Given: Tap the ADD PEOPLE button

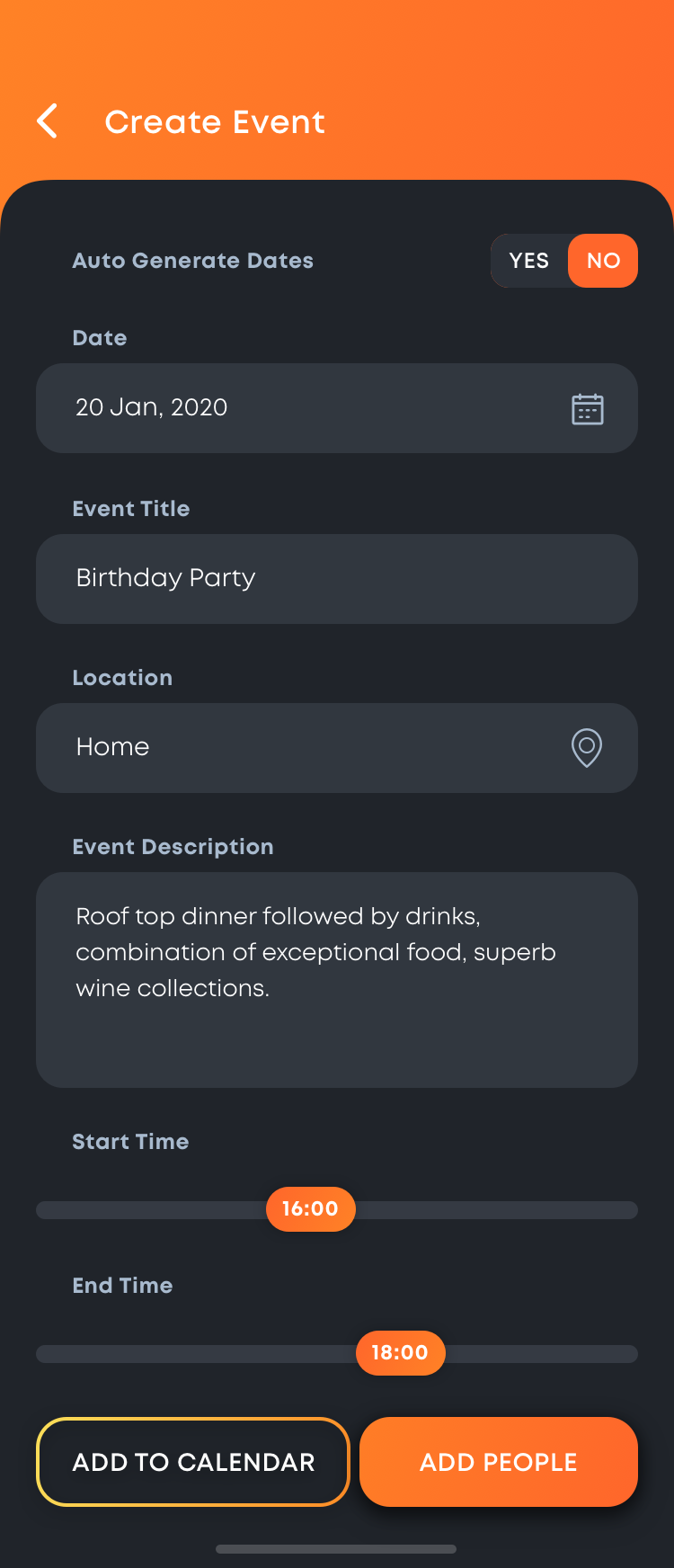Looking at the screenshot, I should [499, 1462].
